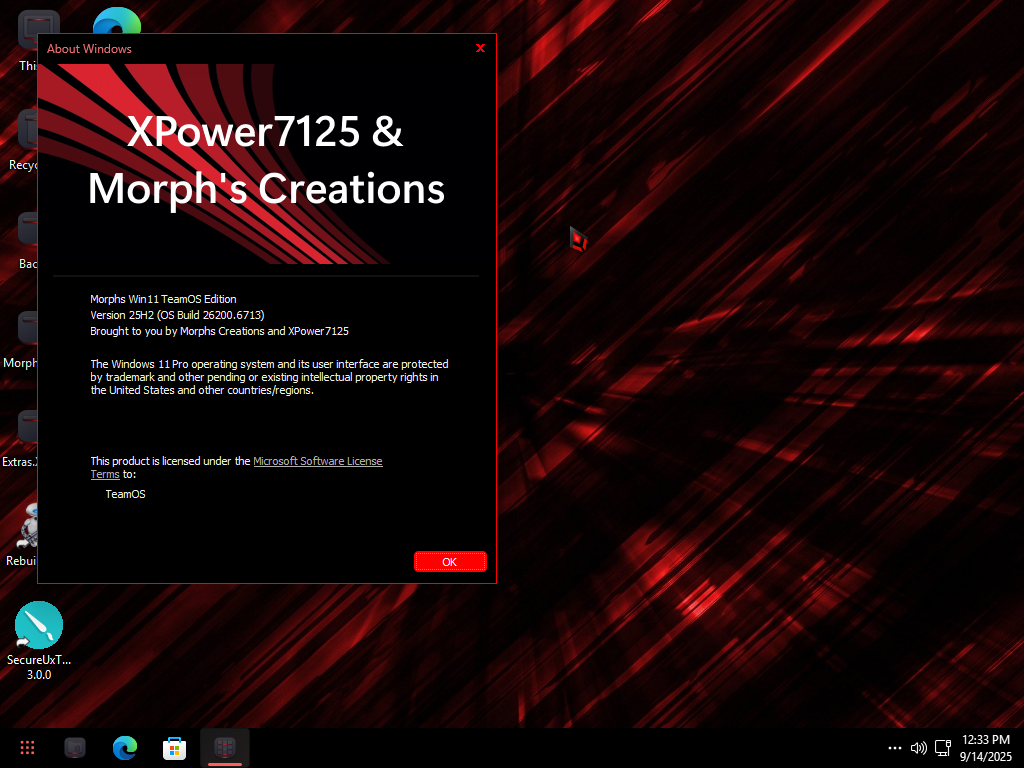The image size is (1024, 768).
Task: Select the SecureUxTheme 3.0.0 desktop shortcut
Action: [x=38, y=627]
